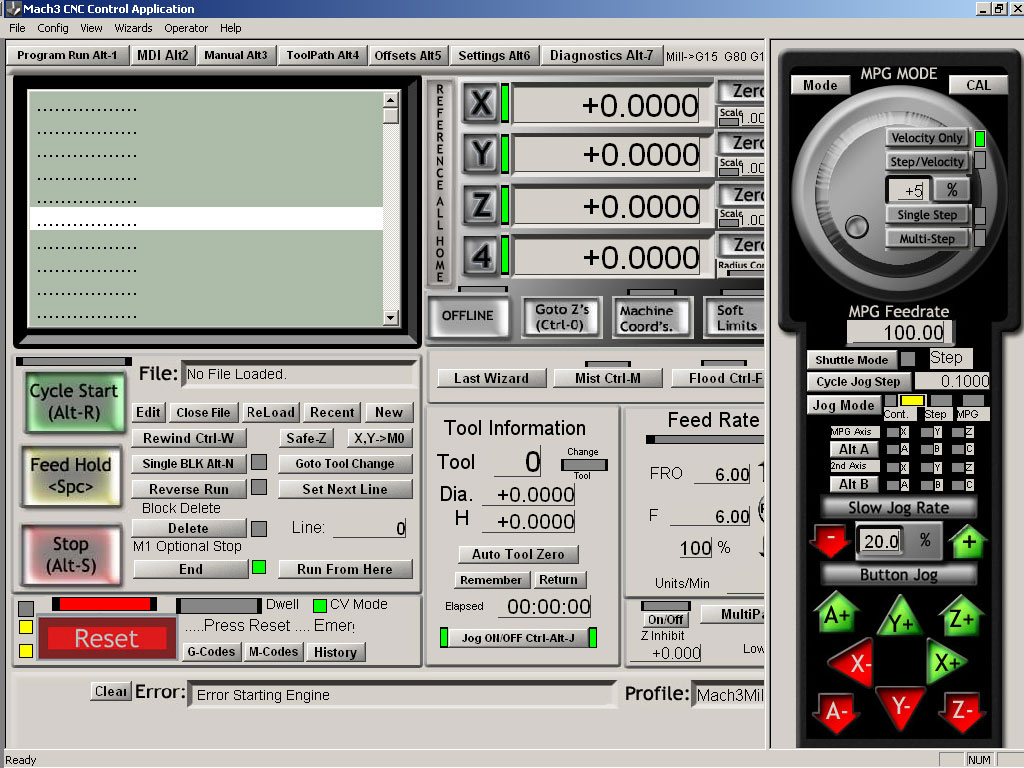Jog with the green A+ arrow

pos(836,613)
